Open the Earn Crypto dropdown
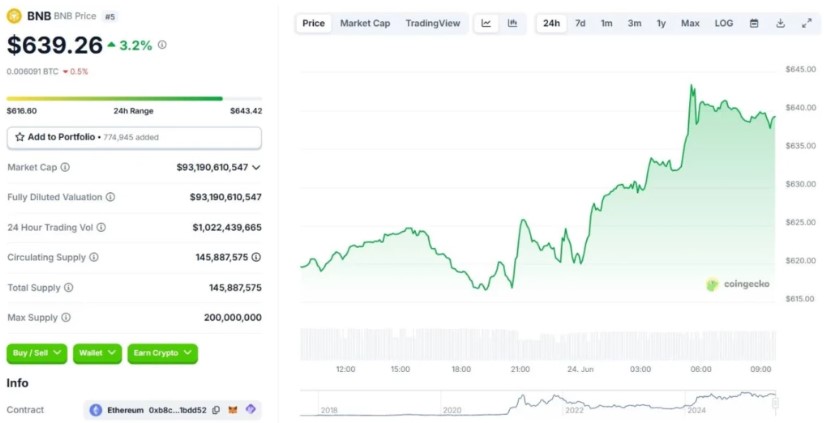Screen dimensions: 830x423 click(163, 353)
